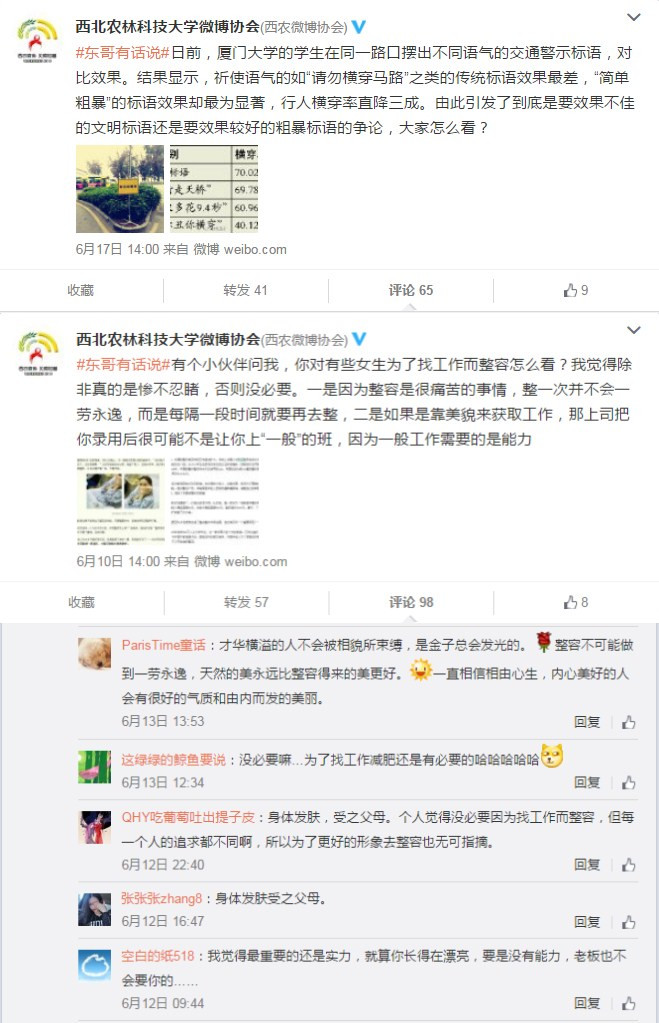
Task: Like the second post with 8 likes
Action: click(x=575, y=602)
